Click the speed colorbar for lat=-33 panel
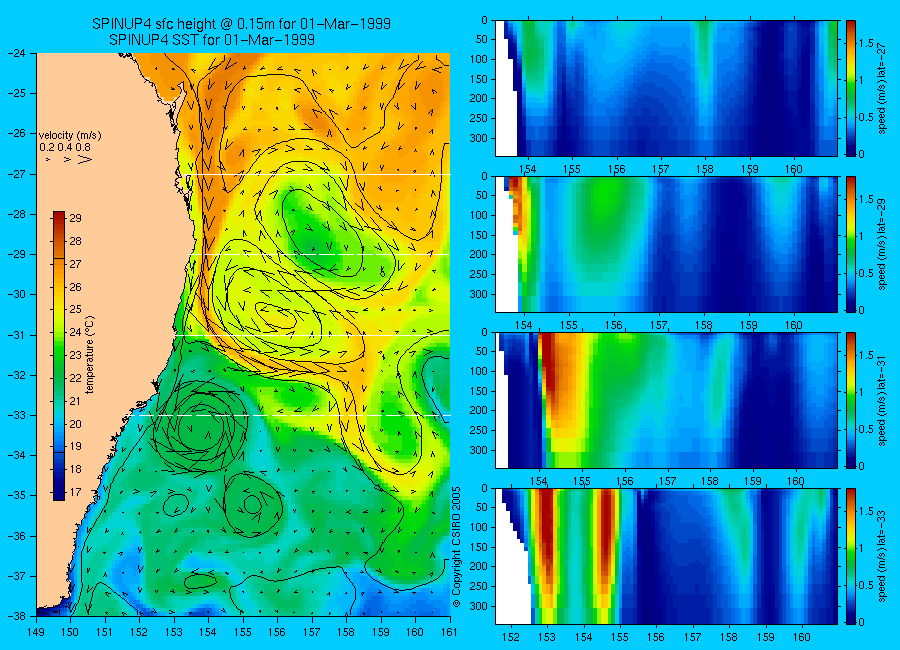 pyautogui.click(x=850, y=556)
